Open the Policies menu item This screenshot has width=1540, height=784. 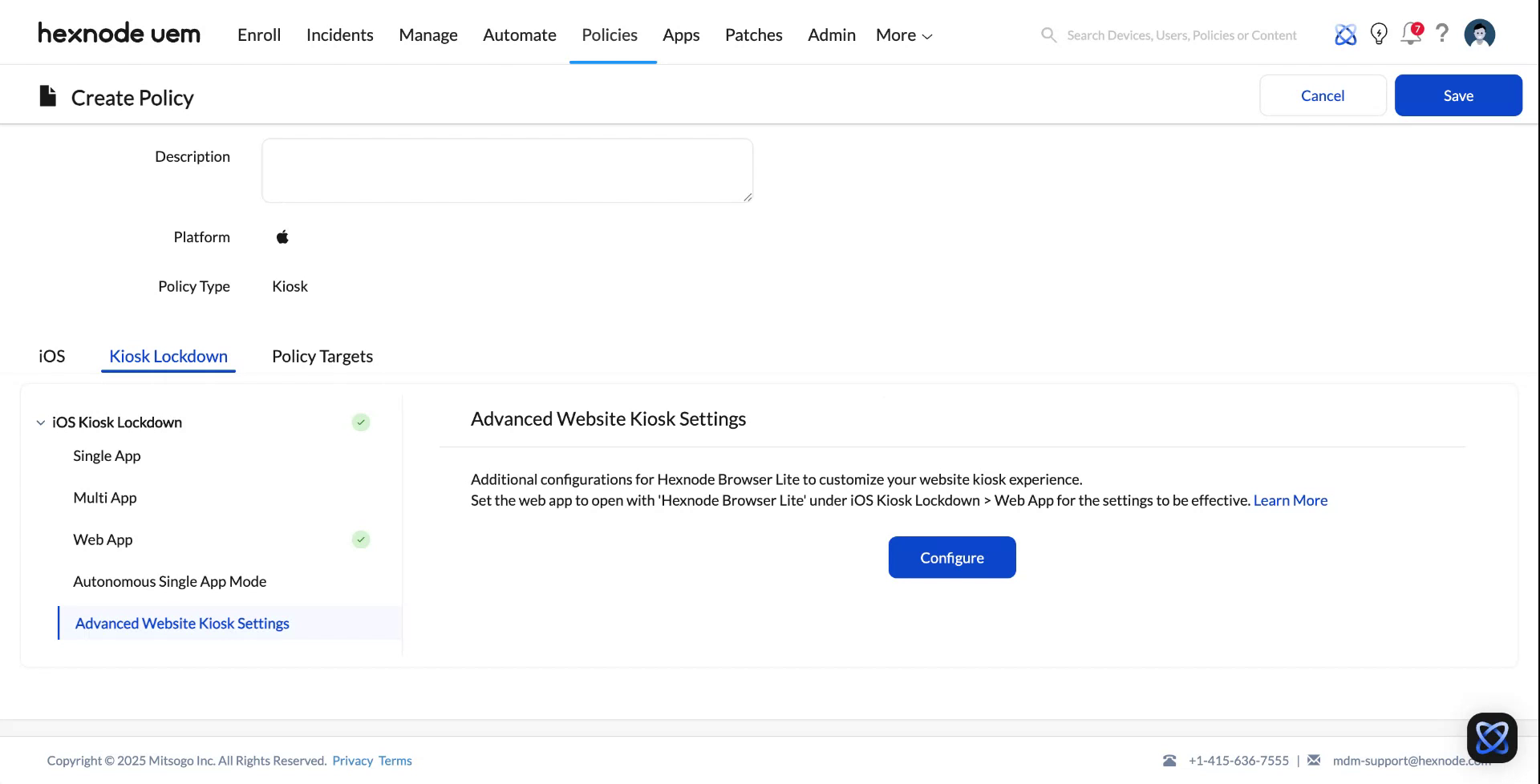pyautogui.click(x=610, y=34)
